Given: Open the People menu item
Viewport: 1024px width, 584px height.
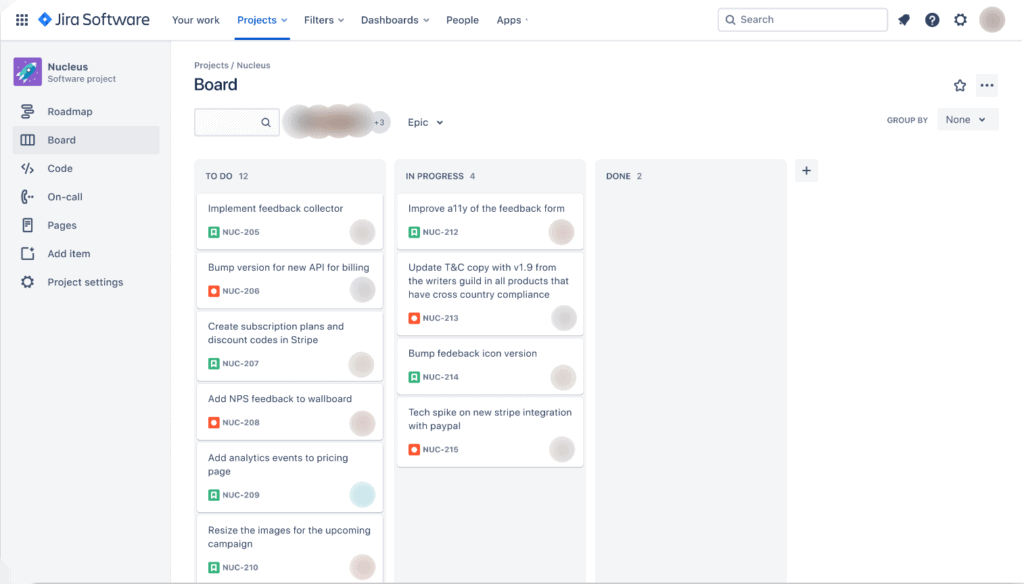Looking at the screenshot, I should coord(462,20).
